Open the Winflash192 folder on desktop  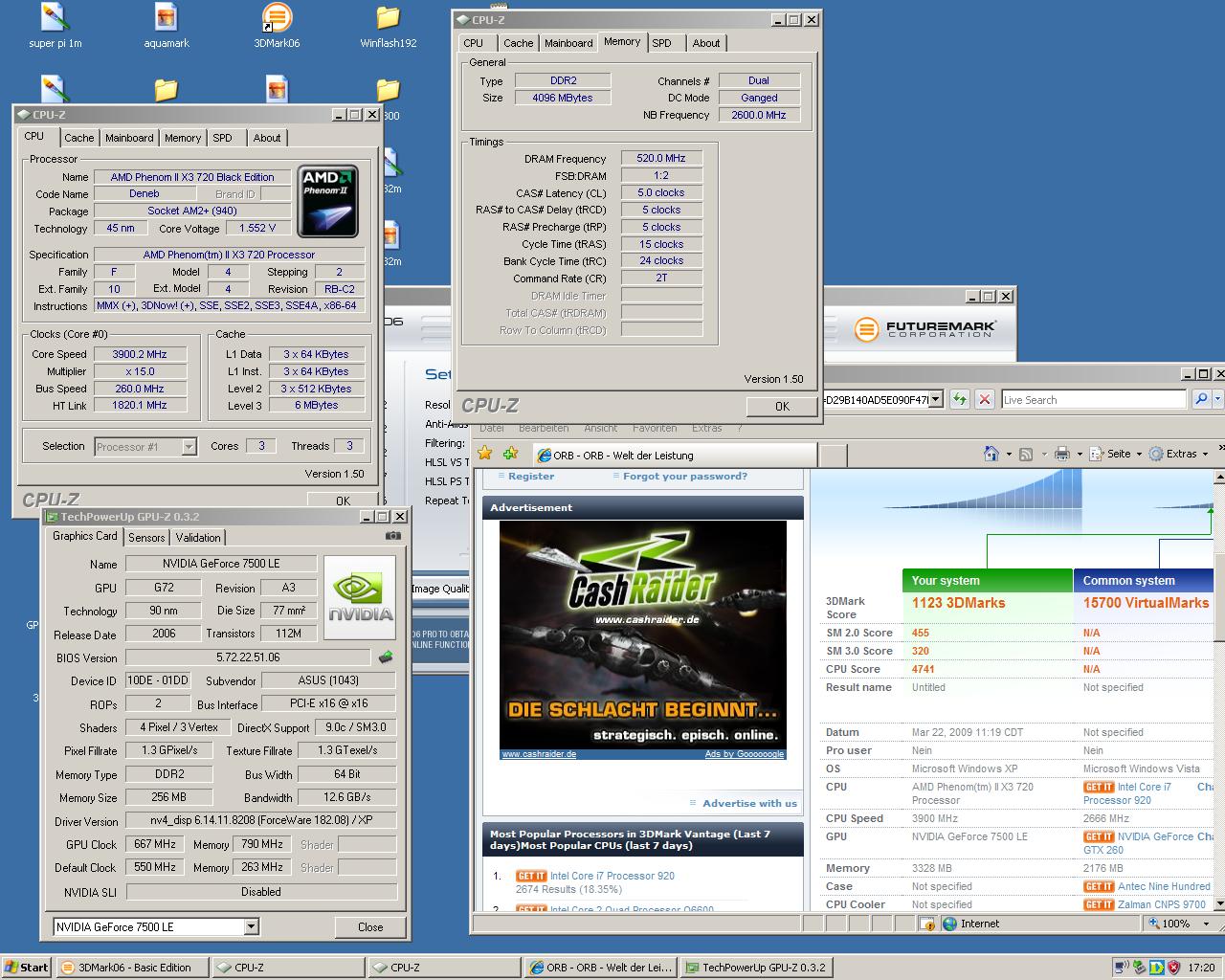(x=388, y=26)
